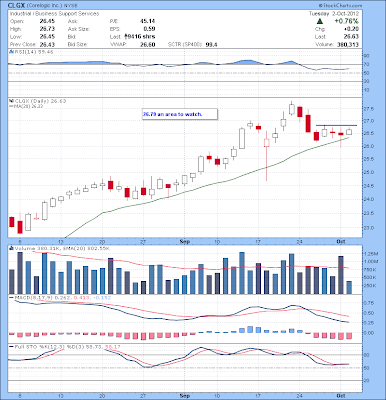Image resolution: width=386 pixels, height=400 pixels.
Task: Click the Oct label on bottom axis
Action: [341, 396]
